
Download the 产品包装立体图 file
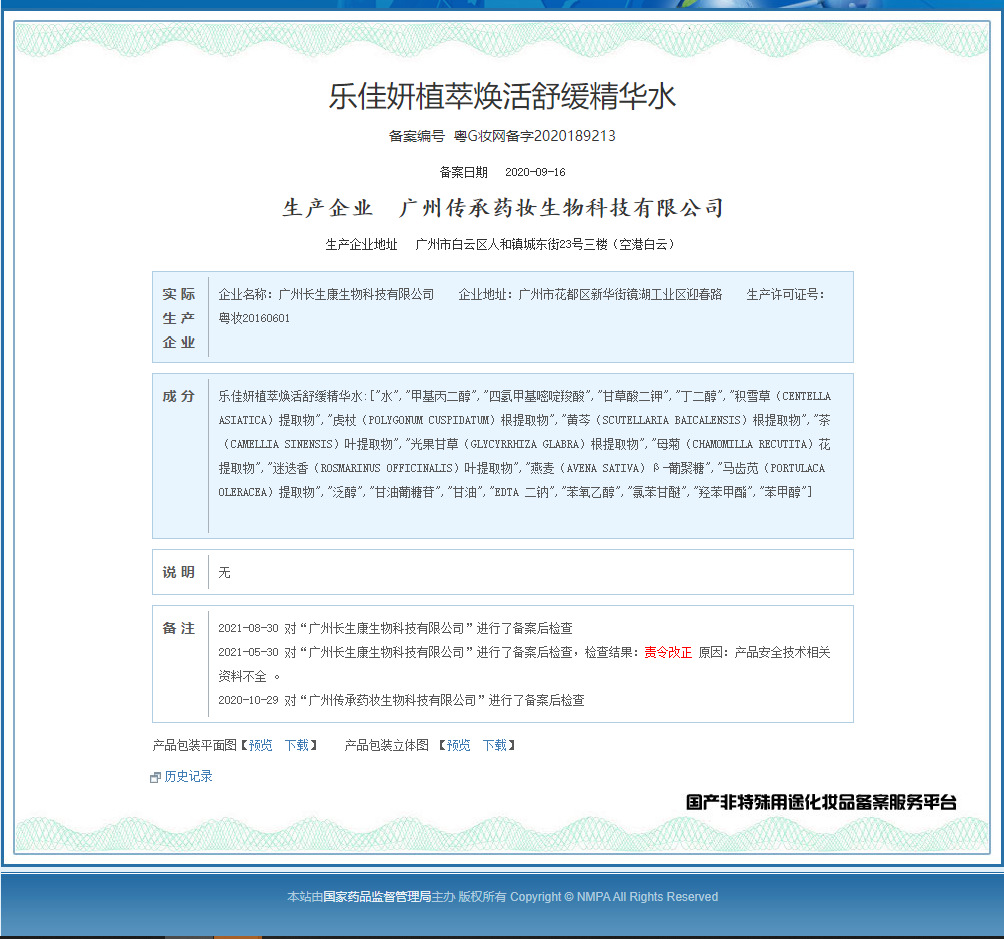coord(495,745)
